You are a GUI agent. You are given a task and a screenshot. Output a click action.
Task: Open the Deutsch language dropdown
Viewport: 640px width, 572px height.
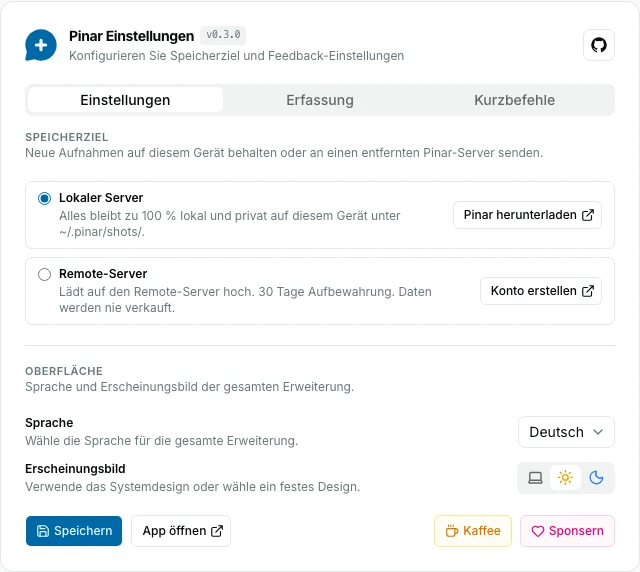(566, 432)
